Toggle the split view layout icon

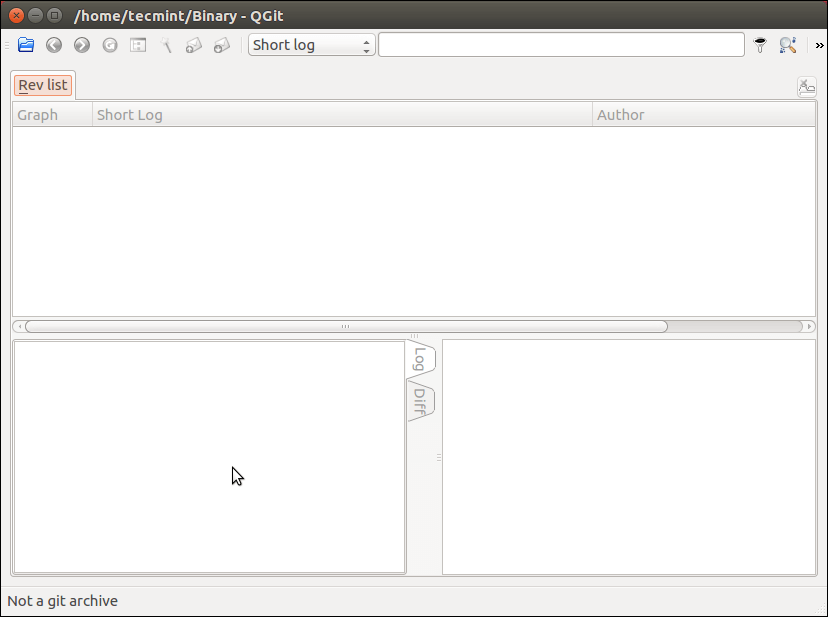tap(137, 44)
